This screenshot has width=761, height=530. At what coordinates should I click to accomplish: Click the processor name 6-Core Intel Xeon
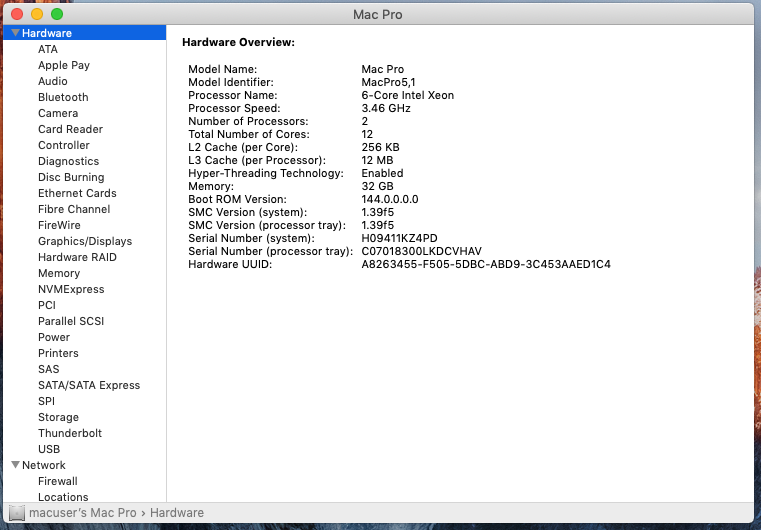[408, 95]
